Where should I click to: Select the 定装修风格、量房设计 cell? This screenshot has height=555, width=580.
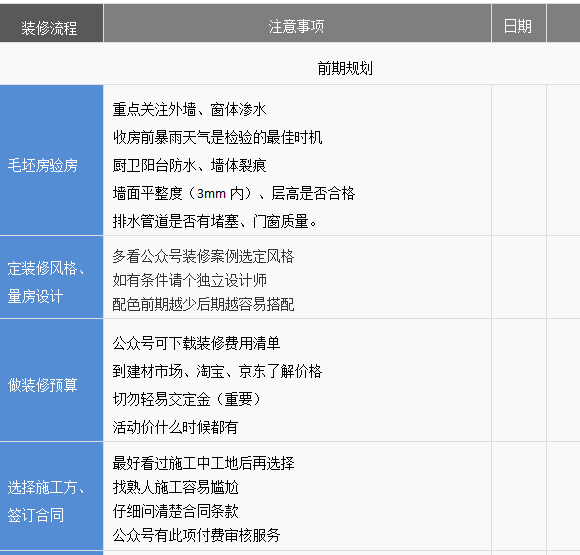(51, 277)
